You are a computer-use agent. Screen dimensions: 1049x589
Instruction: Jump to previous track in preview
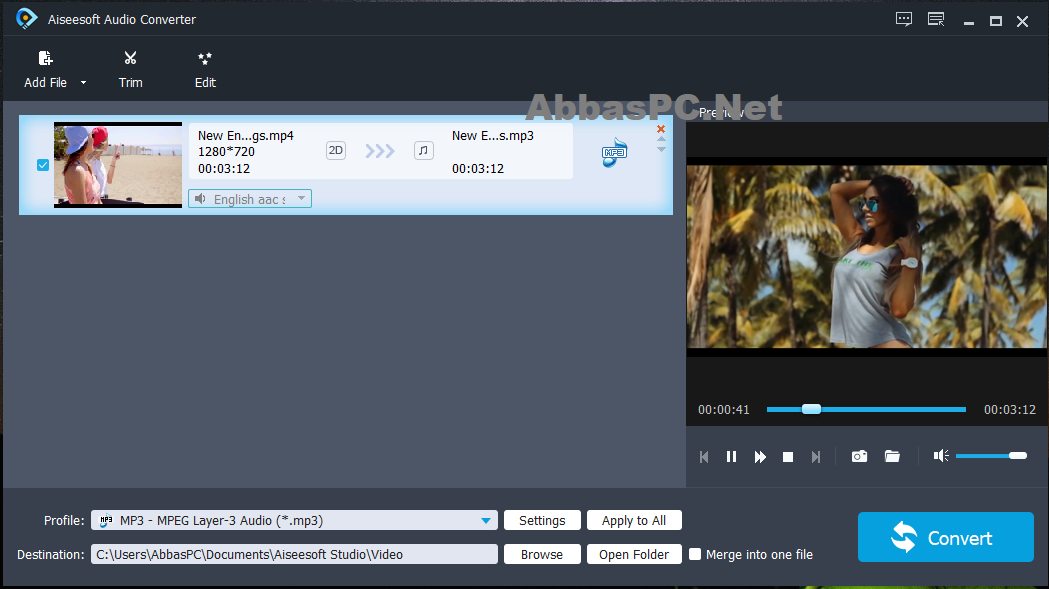click(704, 456)
